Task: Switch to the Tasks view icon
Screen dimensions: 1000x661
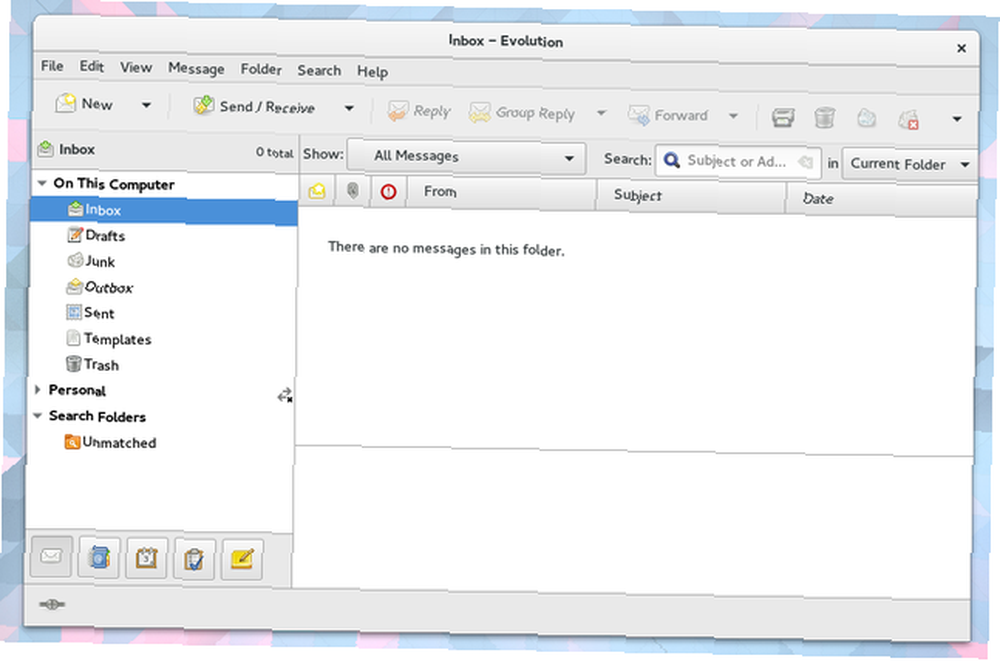Action: click(194, 560)
